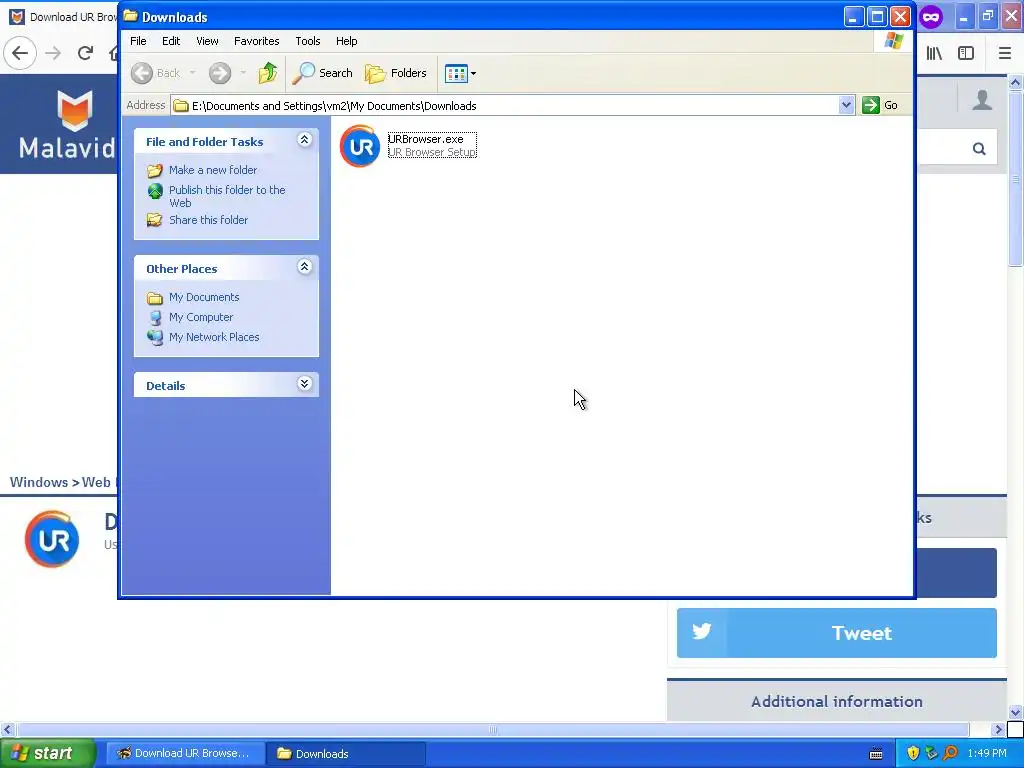Click Firefox forward arrow button

(x=54, y=53)
